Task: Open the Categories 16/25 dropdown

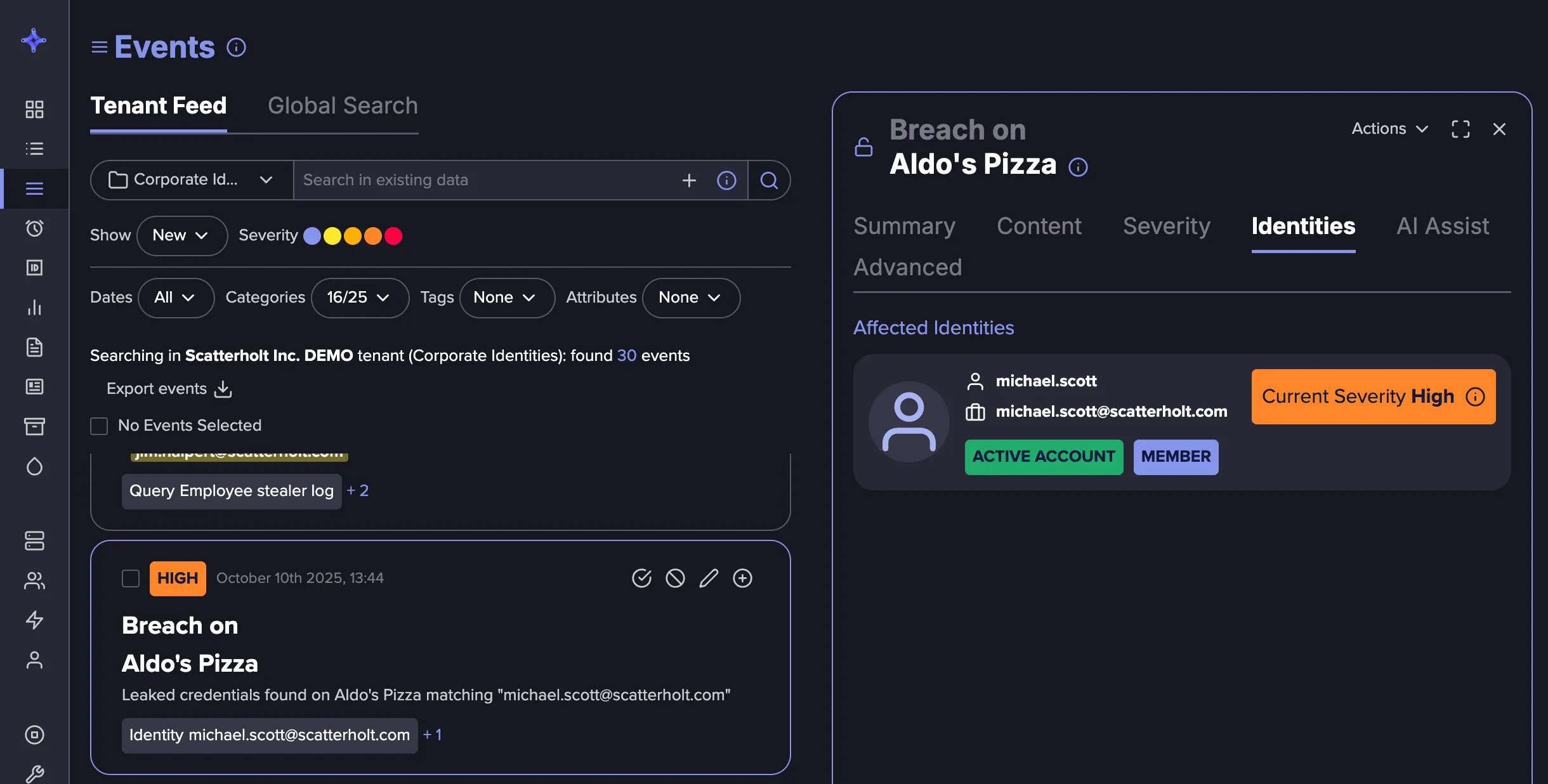Action: 360,297
